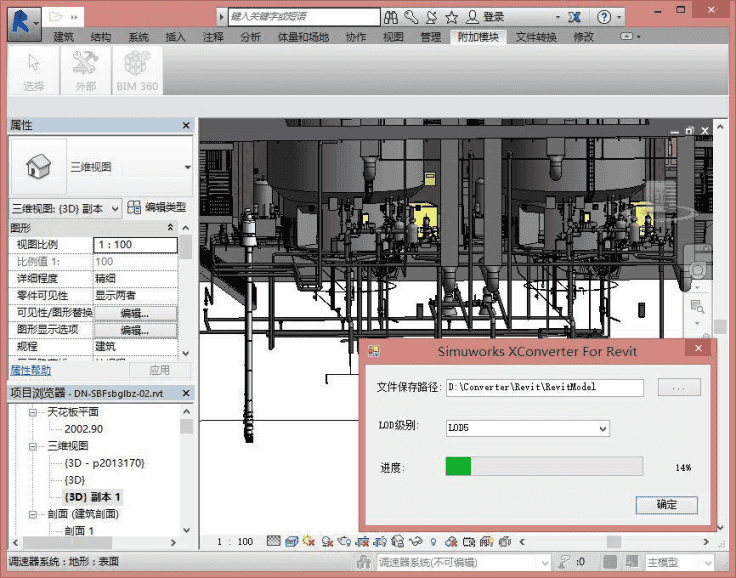This screenshot has height=578, width=736.
Task: Click the workset icon in status bar
Action: point(363,562)
